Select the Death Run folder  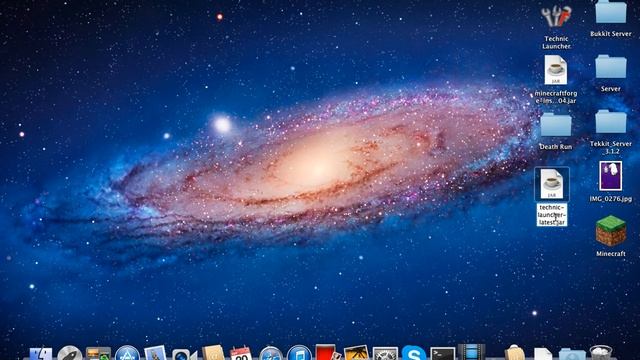tap(556, 125)
